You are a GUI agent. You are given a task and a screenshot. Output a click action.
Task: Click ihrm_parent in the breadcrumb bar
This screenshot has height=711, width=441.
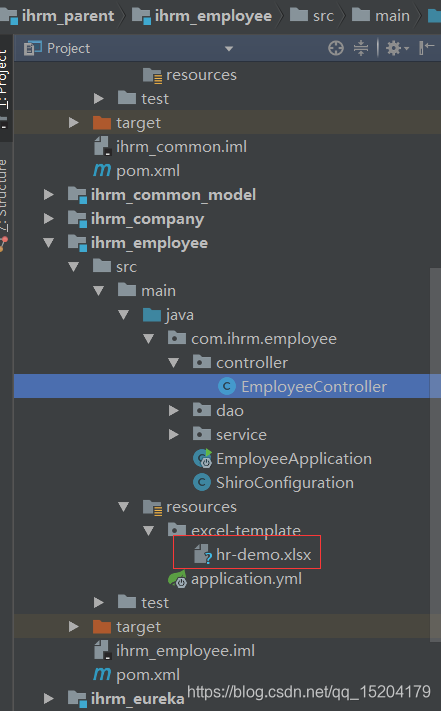(x=68, y=16)
